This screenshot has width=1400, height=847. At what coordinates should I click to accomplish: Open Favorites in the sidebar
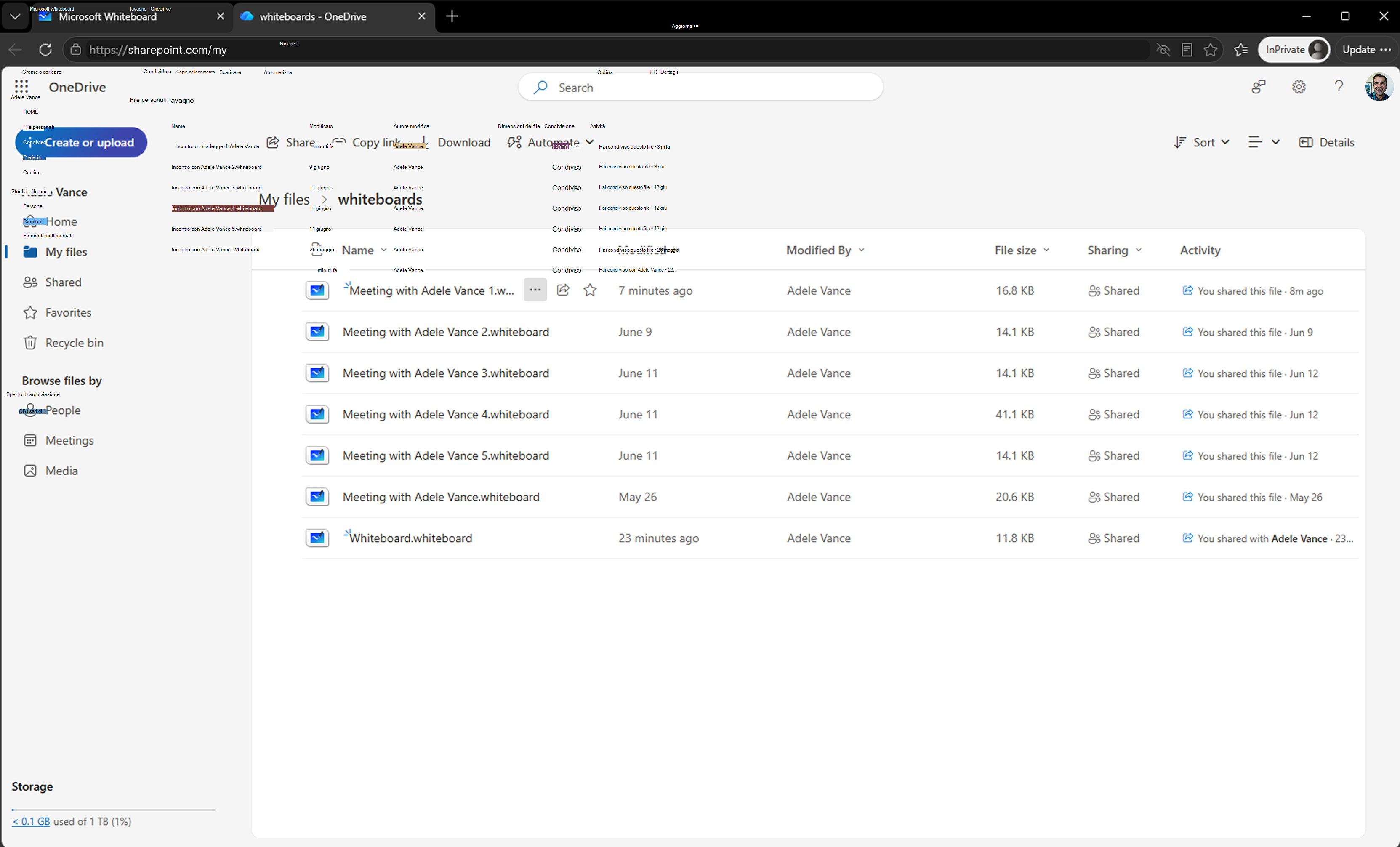pyautogui.click(x=68, y=312)
